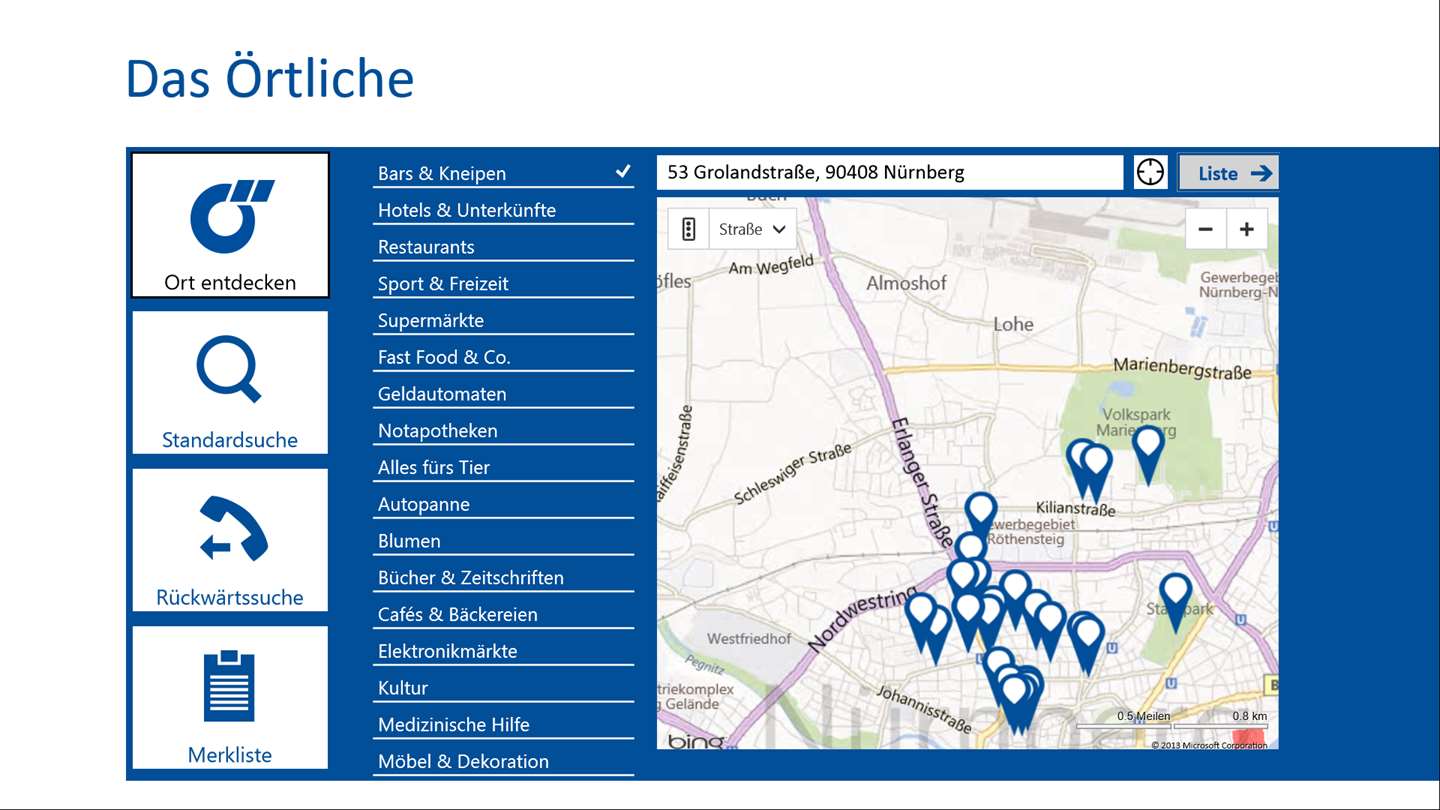Choose Bücher & Zeitschriften category
The height and width of the screenshot is (810, 1440).
click(504, 577)
